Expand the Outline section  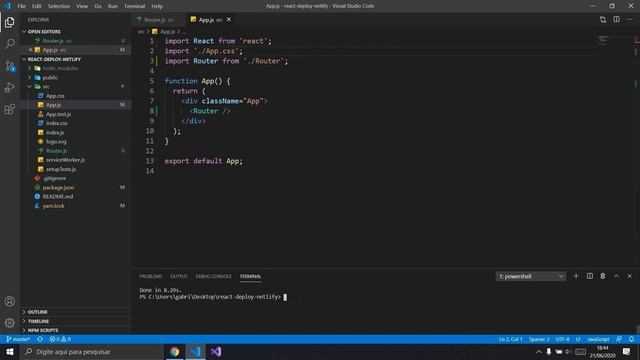[38, 312]
